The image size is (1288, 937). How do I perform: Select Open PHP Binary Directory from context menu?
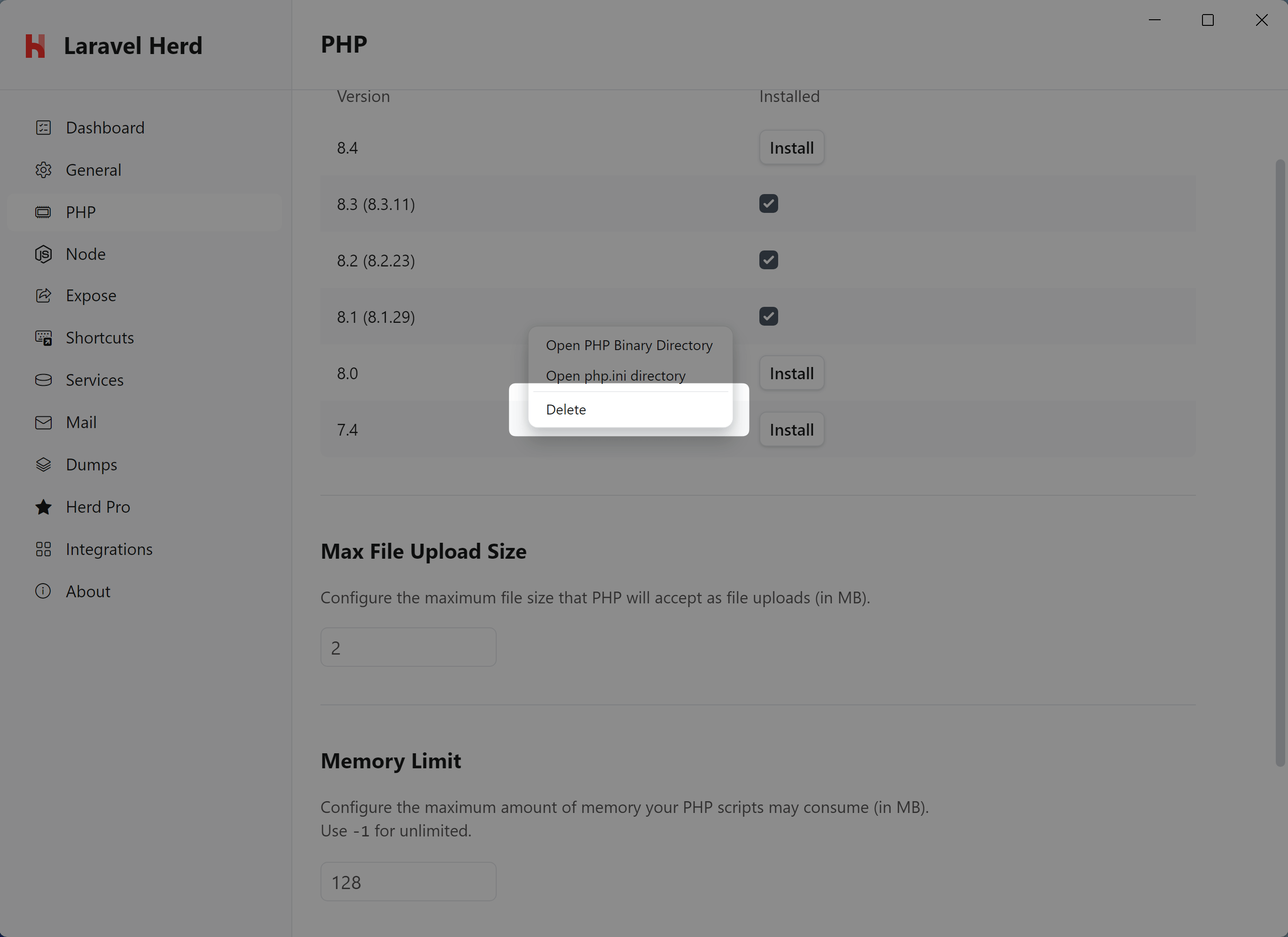click(x=629, y=345)
